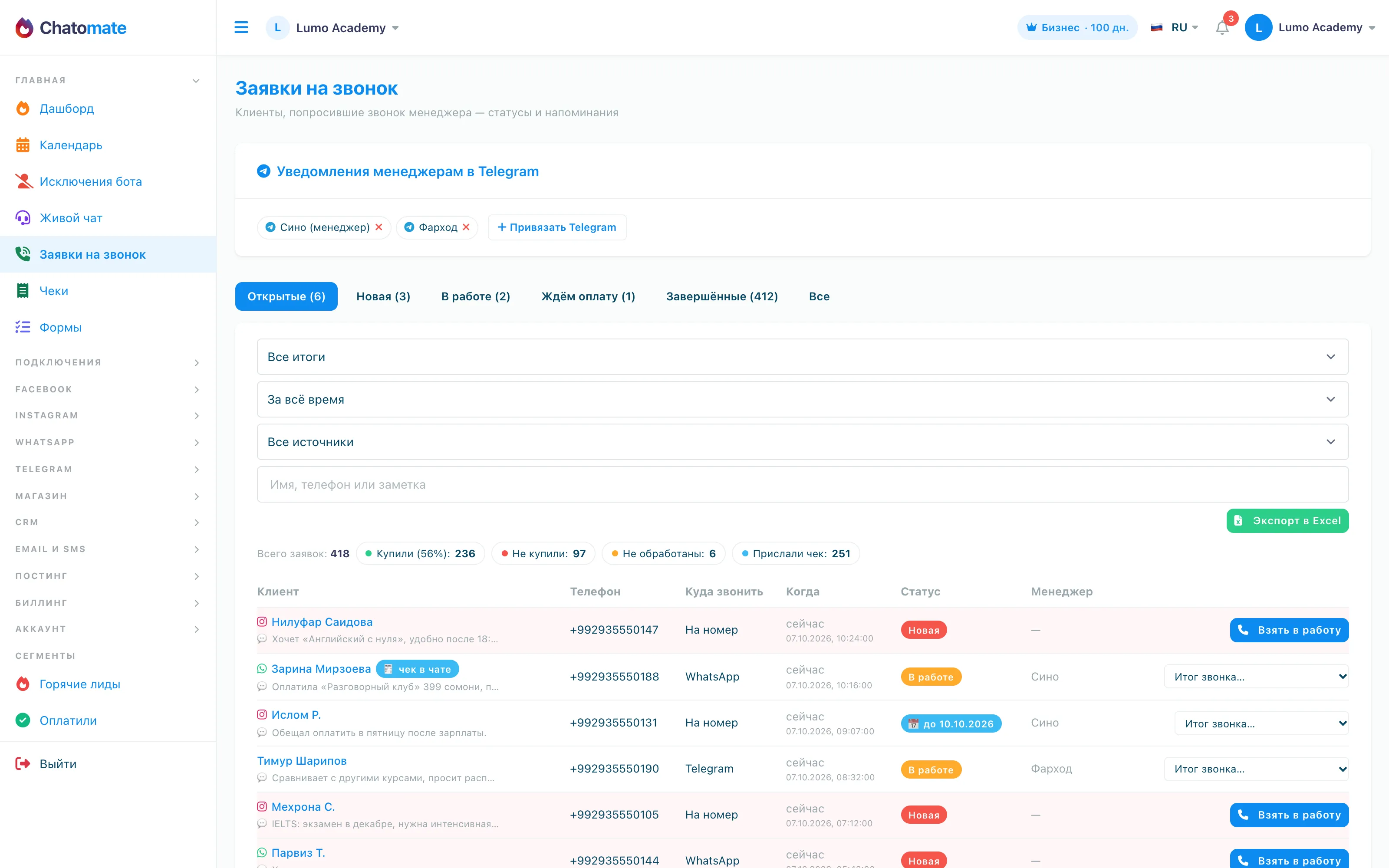Expand the INSTAGRAM sidebar section

coord(108,416)
